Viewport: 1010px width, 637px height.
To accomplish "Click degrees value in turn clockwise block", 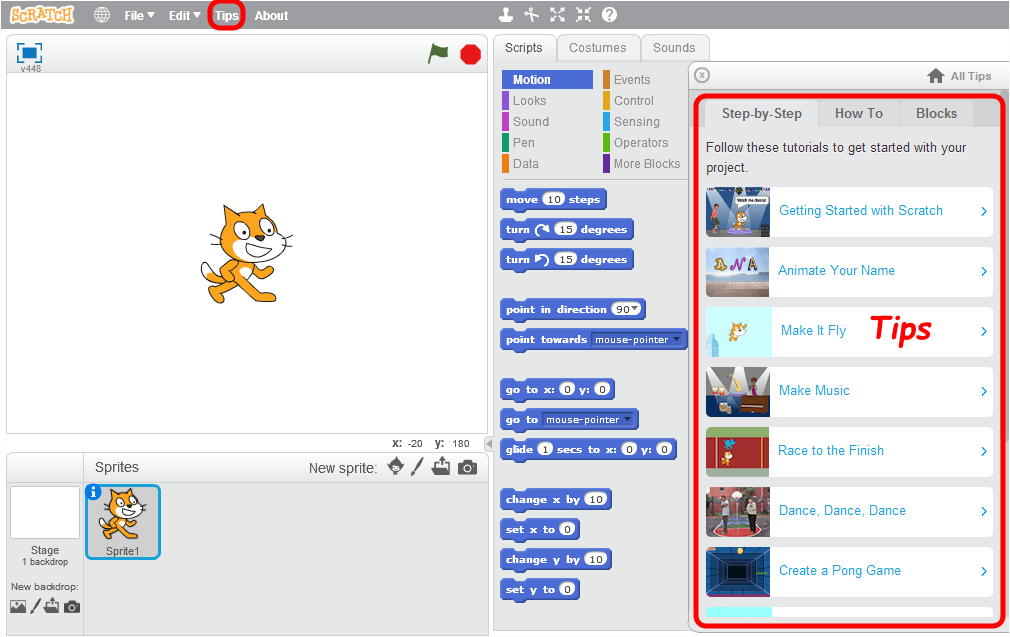I will [x=566, y=229].
